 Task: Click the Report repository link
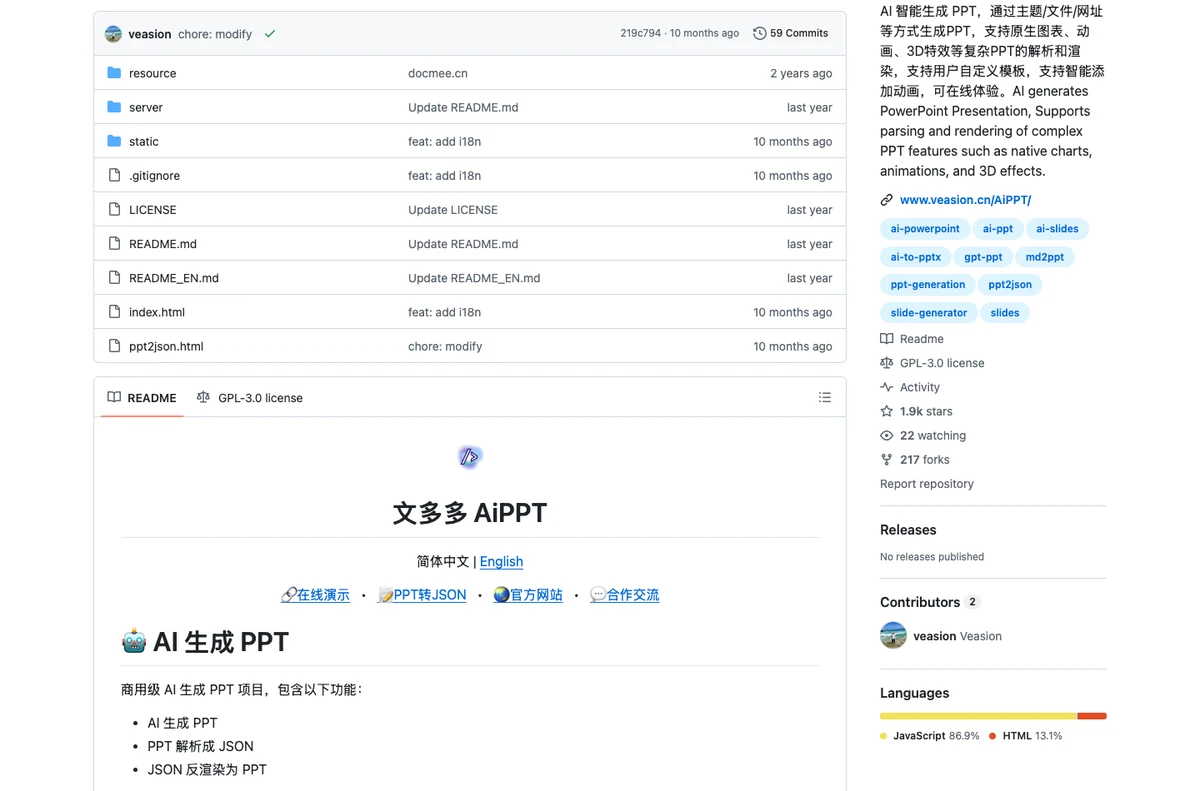[x=927, y=484]
